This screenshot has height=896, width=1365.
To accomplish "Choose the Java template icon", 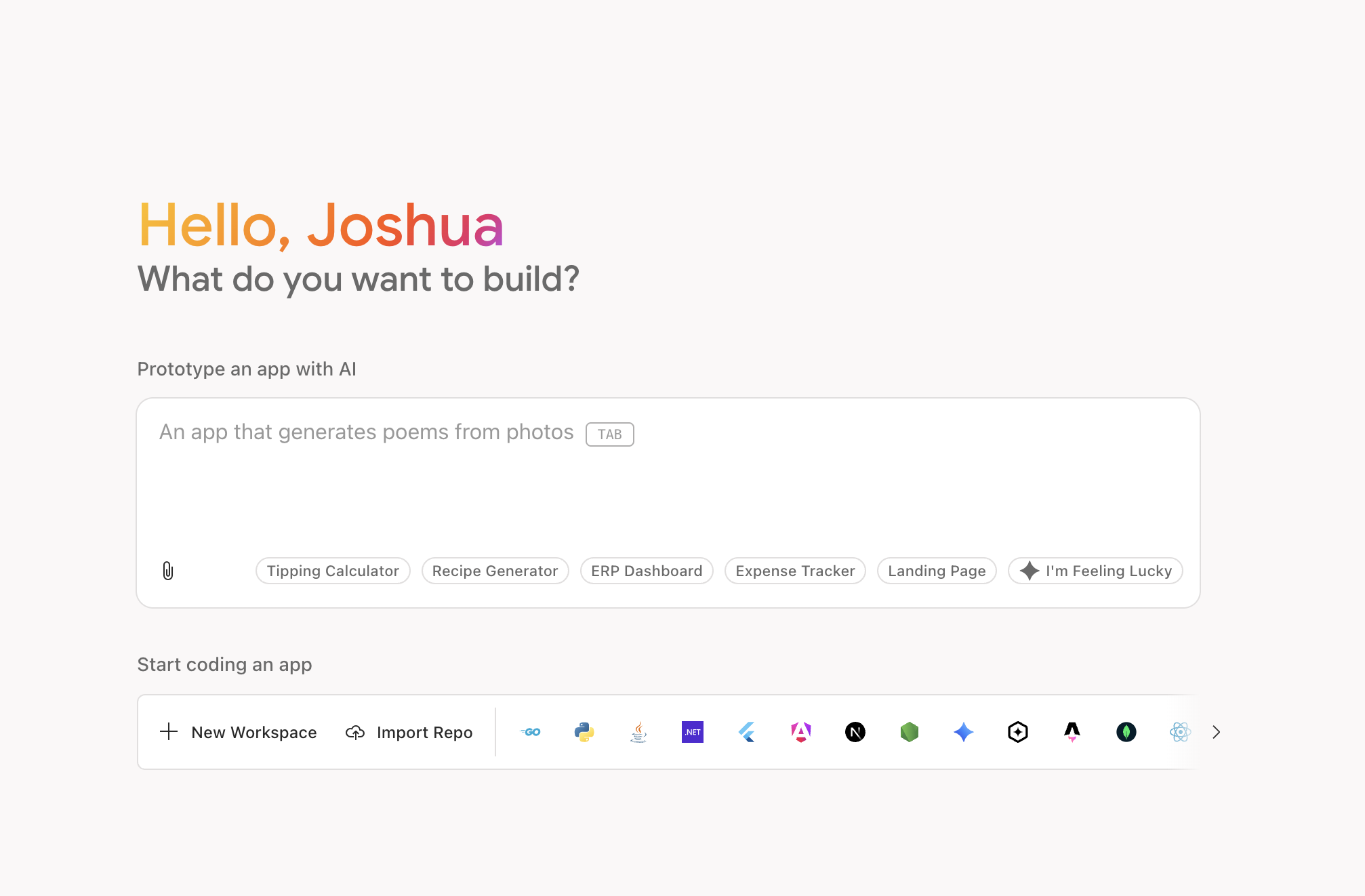I will point(638,732).
